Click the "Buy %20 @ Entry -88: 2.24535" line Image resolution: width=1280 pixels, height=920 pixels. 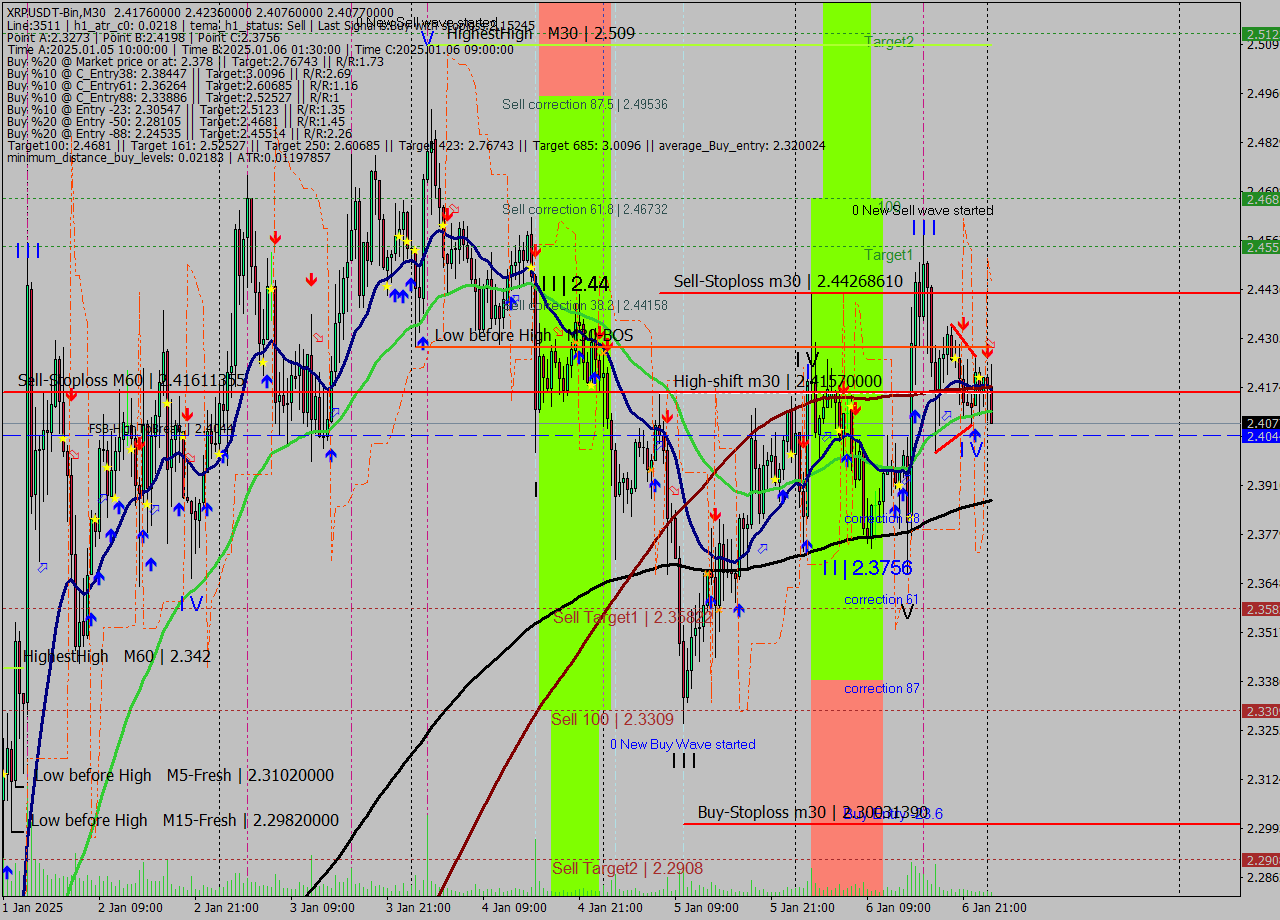tap(179, 133)
